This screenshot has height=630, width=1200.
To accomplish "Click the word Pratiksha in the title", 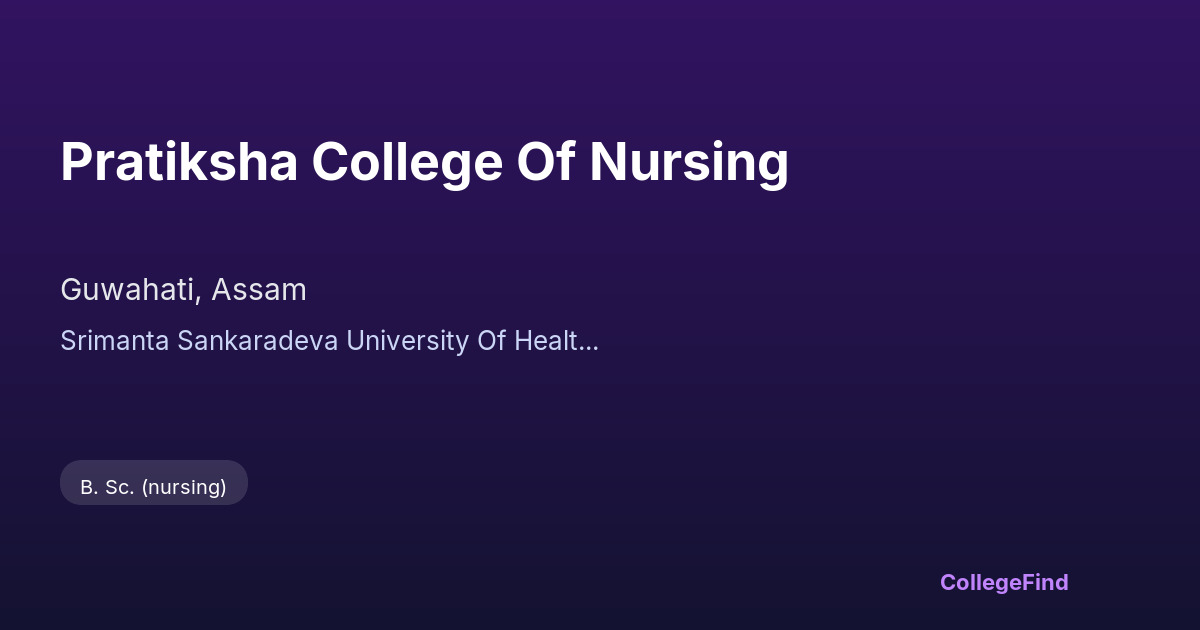I will point(179,162).
